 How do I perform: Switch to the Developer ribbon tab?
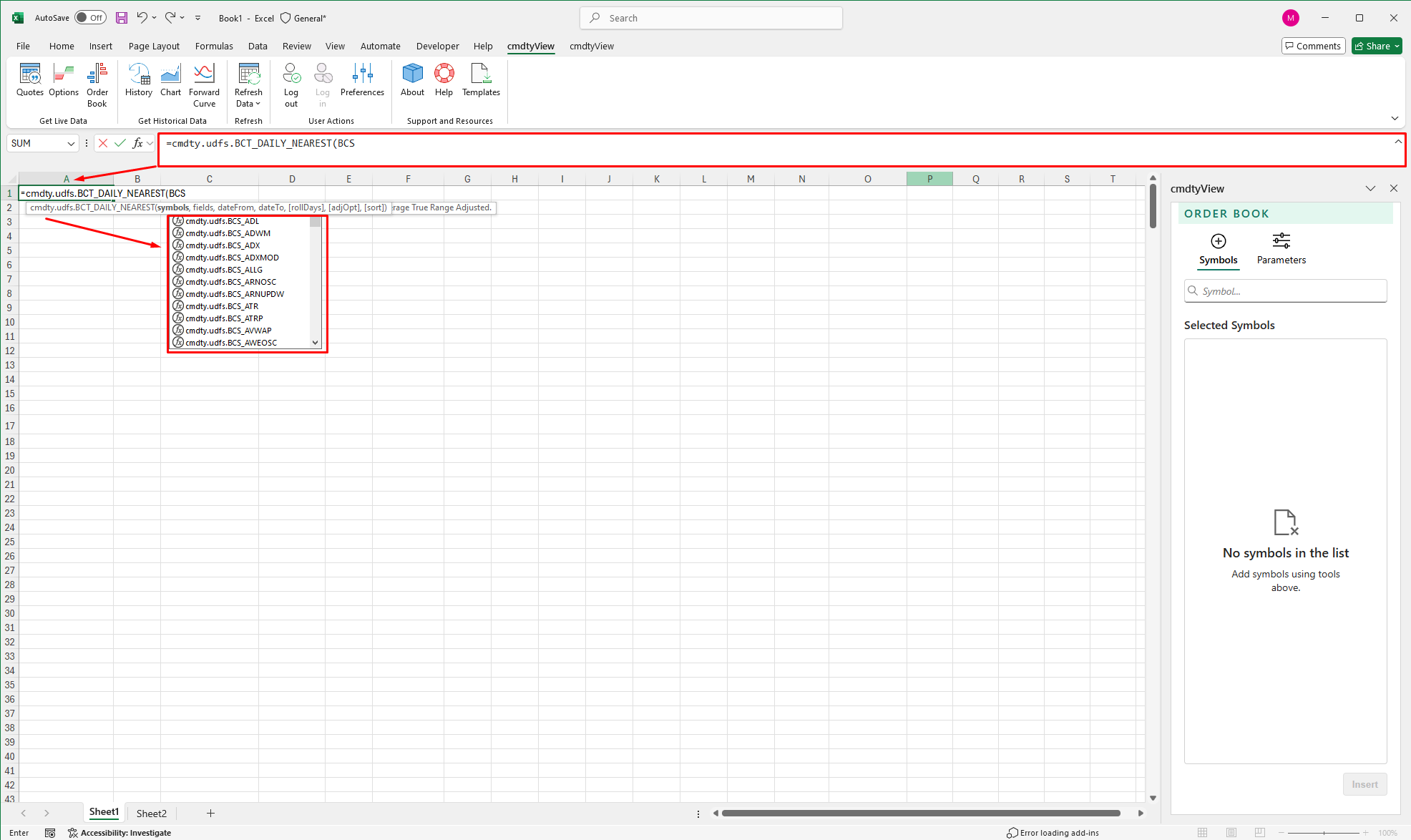tap(437, 46)
